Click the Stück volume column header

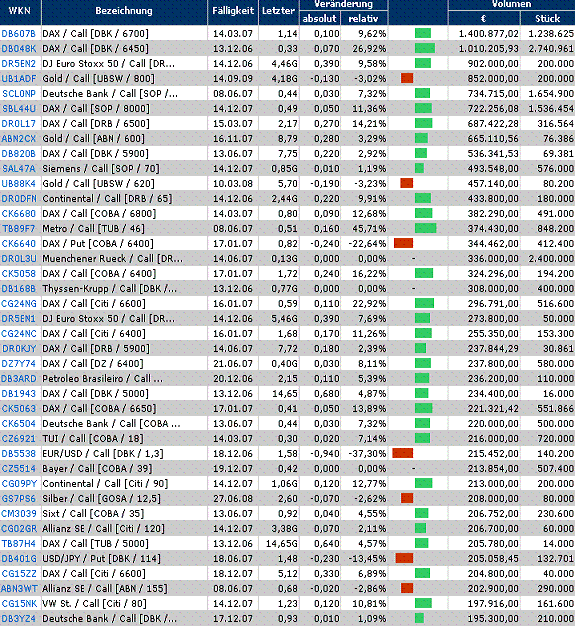pyautogui.click(x=547, y=18)
